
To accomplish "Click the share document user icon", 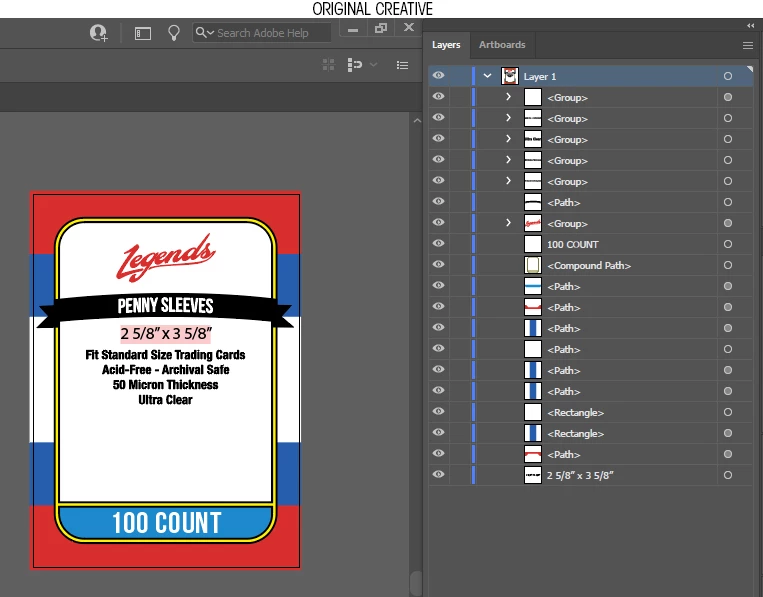I will click(99, 33).
